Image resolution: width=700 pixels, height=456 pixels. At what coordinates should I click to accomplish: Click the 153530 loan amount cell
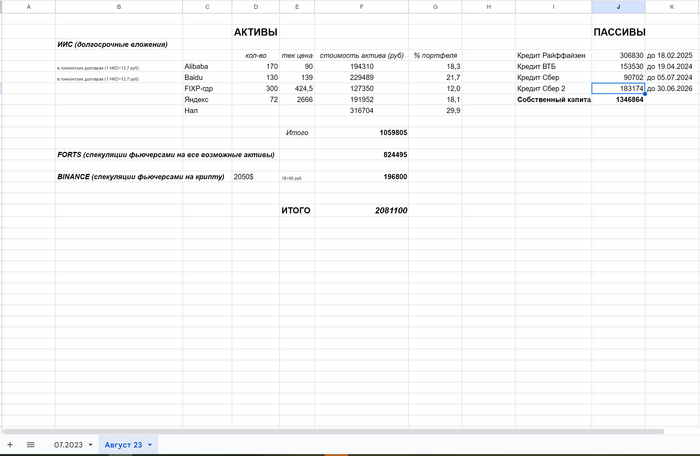tap(619, 67)
